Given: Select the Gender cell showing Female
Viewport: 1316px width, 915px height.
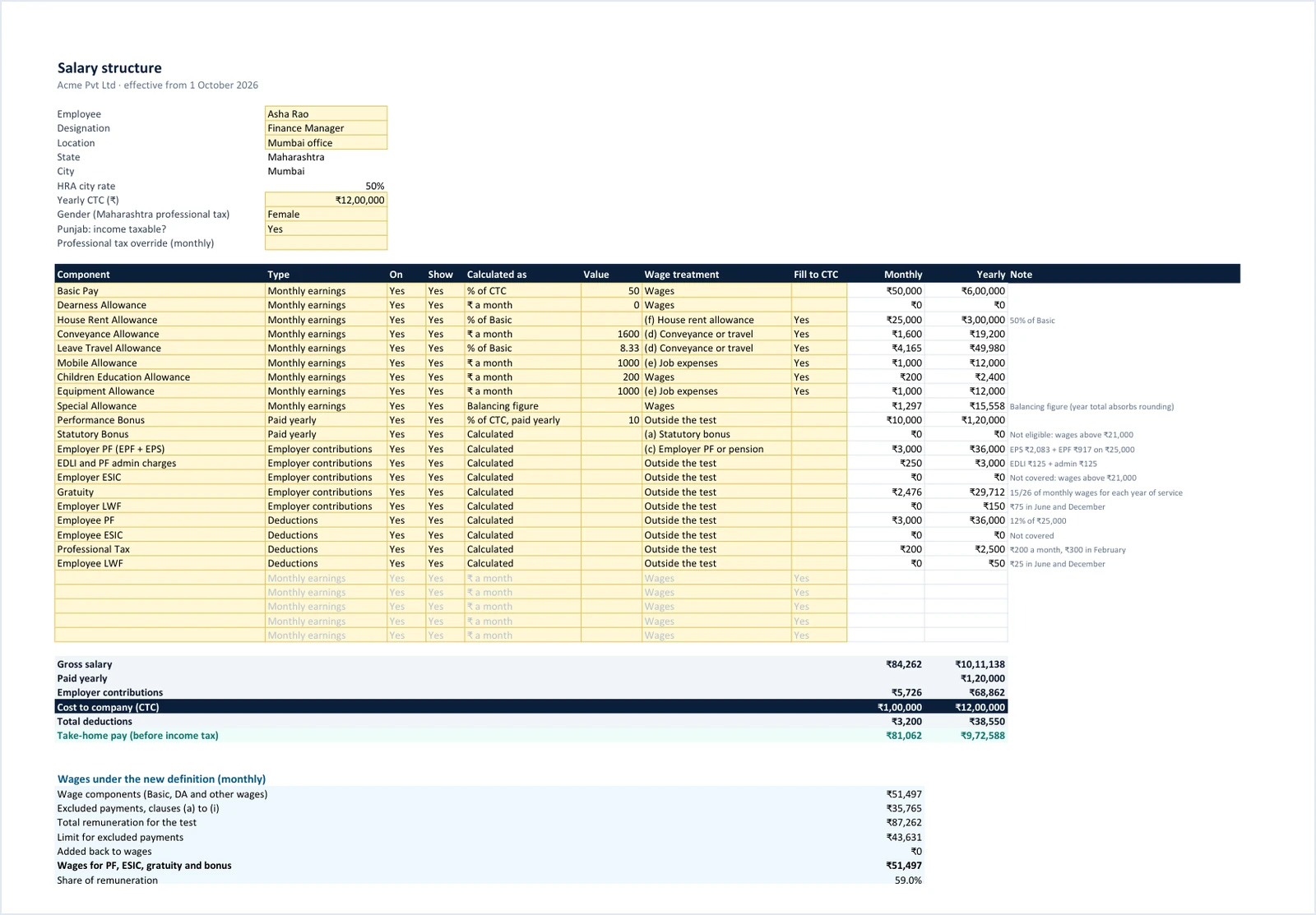Looking at the screenshot, I should point(326,215).
